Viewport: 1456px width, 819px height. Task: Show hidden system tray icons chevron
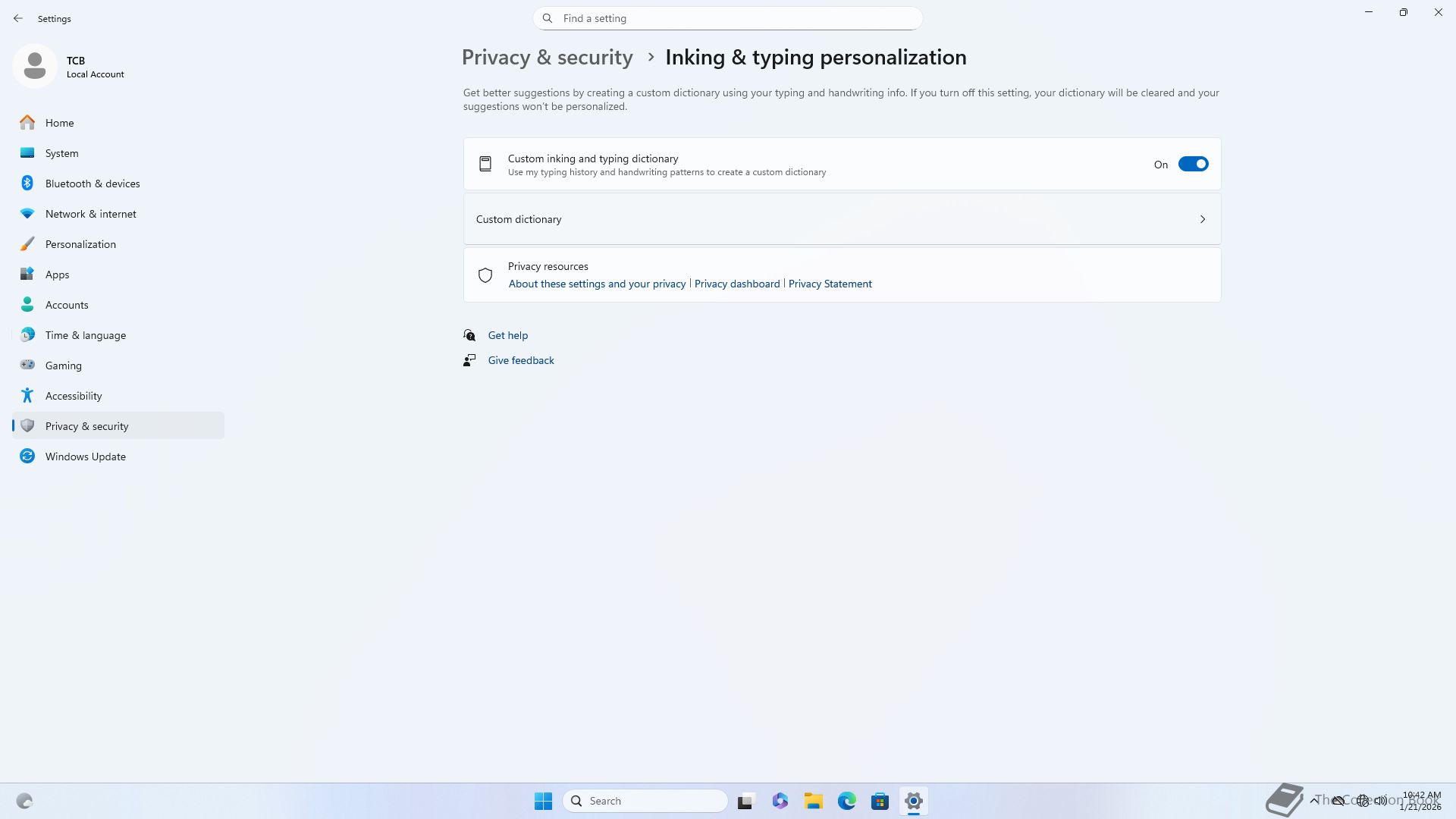(x=1313, y=800)
